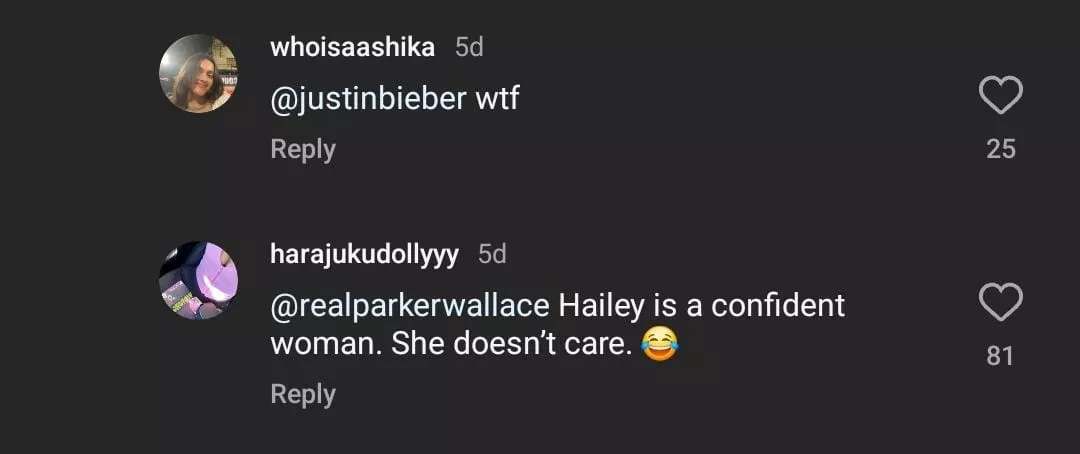Click the "Hailey is a confident" text

701,305
